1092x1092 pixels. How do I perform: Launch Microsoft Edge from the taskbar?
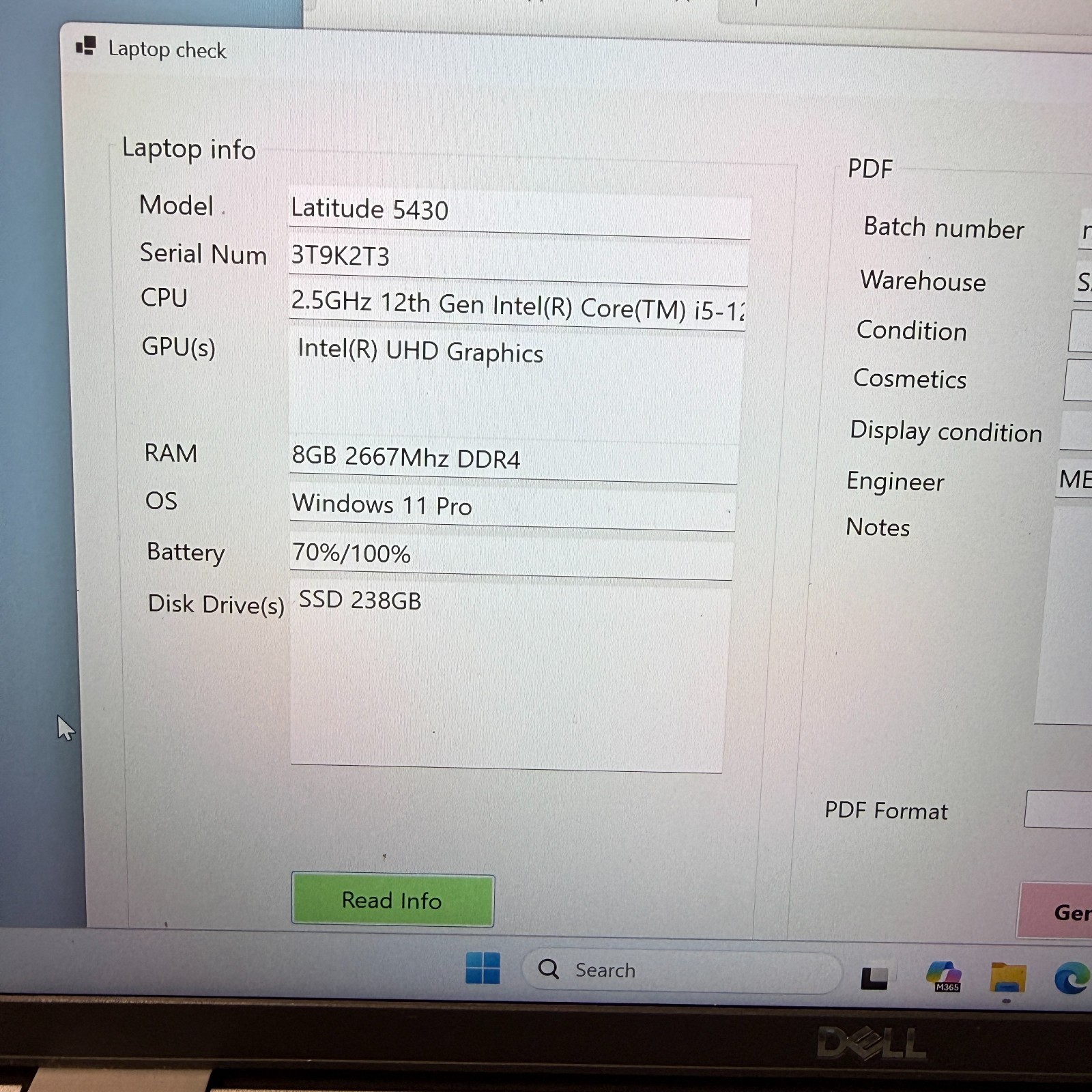(x=1072, y=978)
